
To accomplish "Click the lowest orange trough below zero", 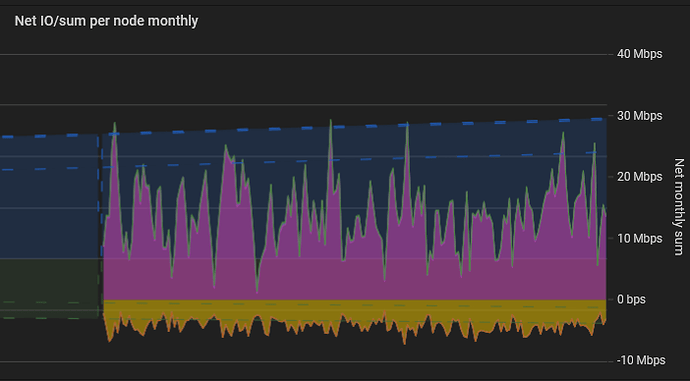I will coord(405,342).
